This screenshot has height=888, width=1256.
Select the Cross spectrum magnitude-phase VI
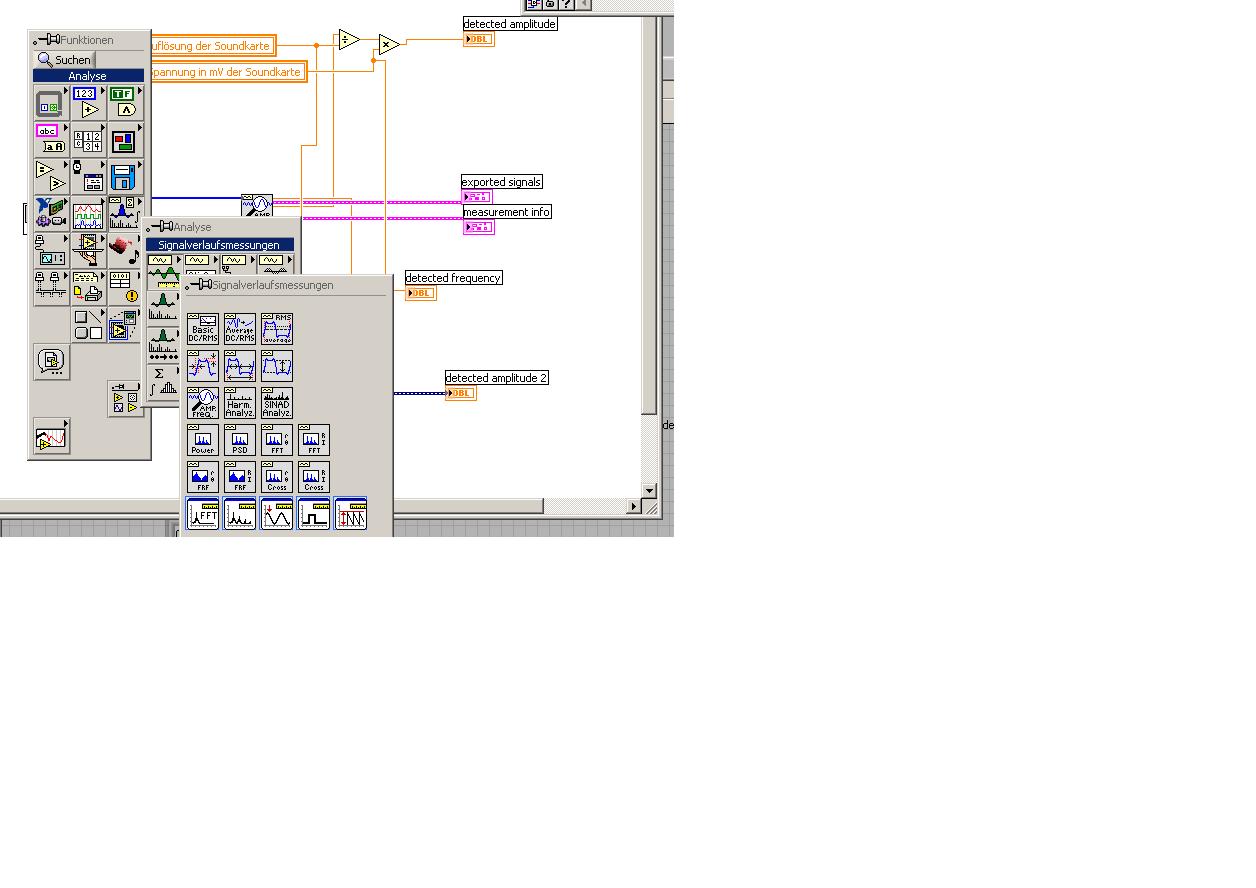(x=277, y=477)
